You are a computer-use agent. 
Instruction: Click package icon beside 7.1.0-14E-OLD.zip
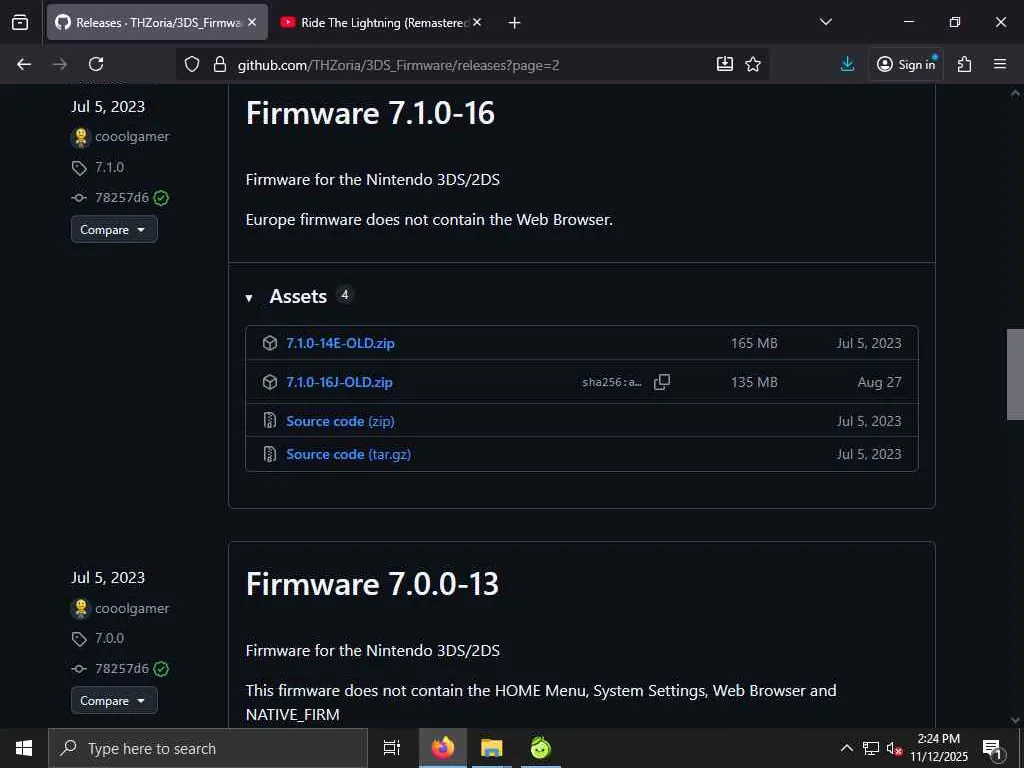270,343
